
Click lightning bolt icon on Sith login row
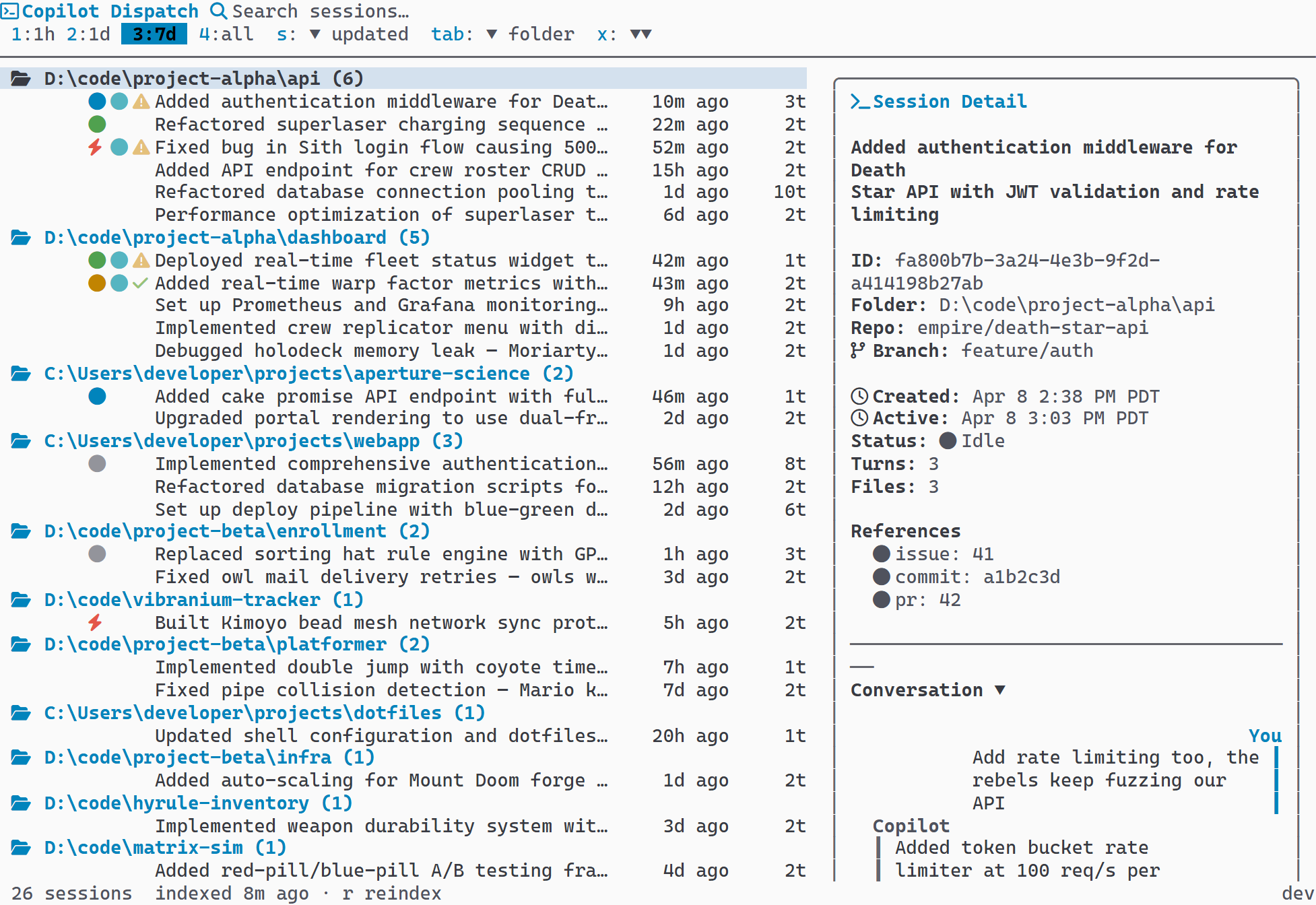pos(96,147)
